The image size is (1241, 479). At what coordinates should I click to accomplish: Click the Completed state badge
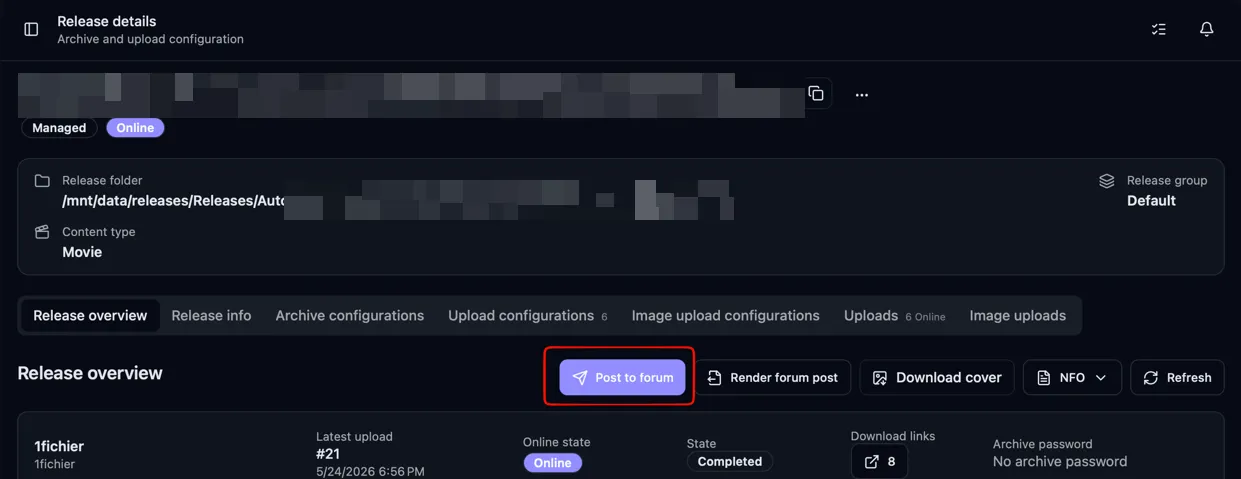pos(730,462)
